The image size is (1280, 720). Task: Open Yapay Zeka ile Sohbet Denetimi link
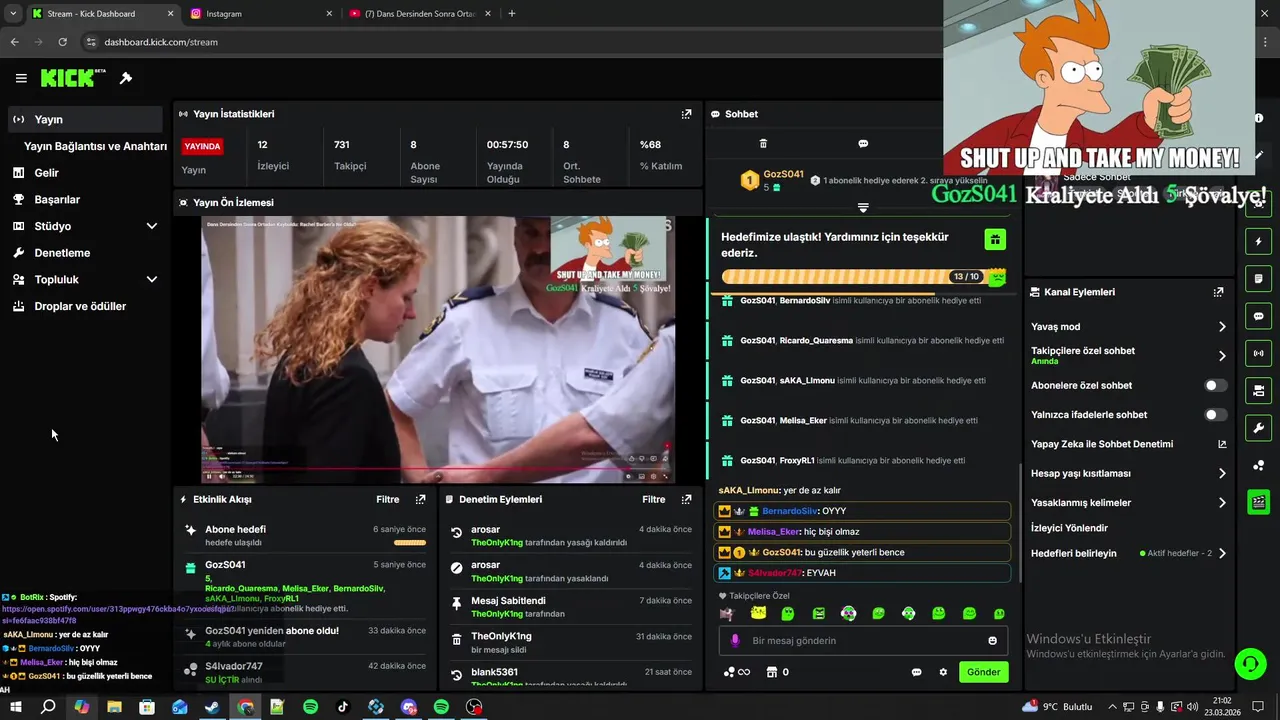click(1129, 444)
